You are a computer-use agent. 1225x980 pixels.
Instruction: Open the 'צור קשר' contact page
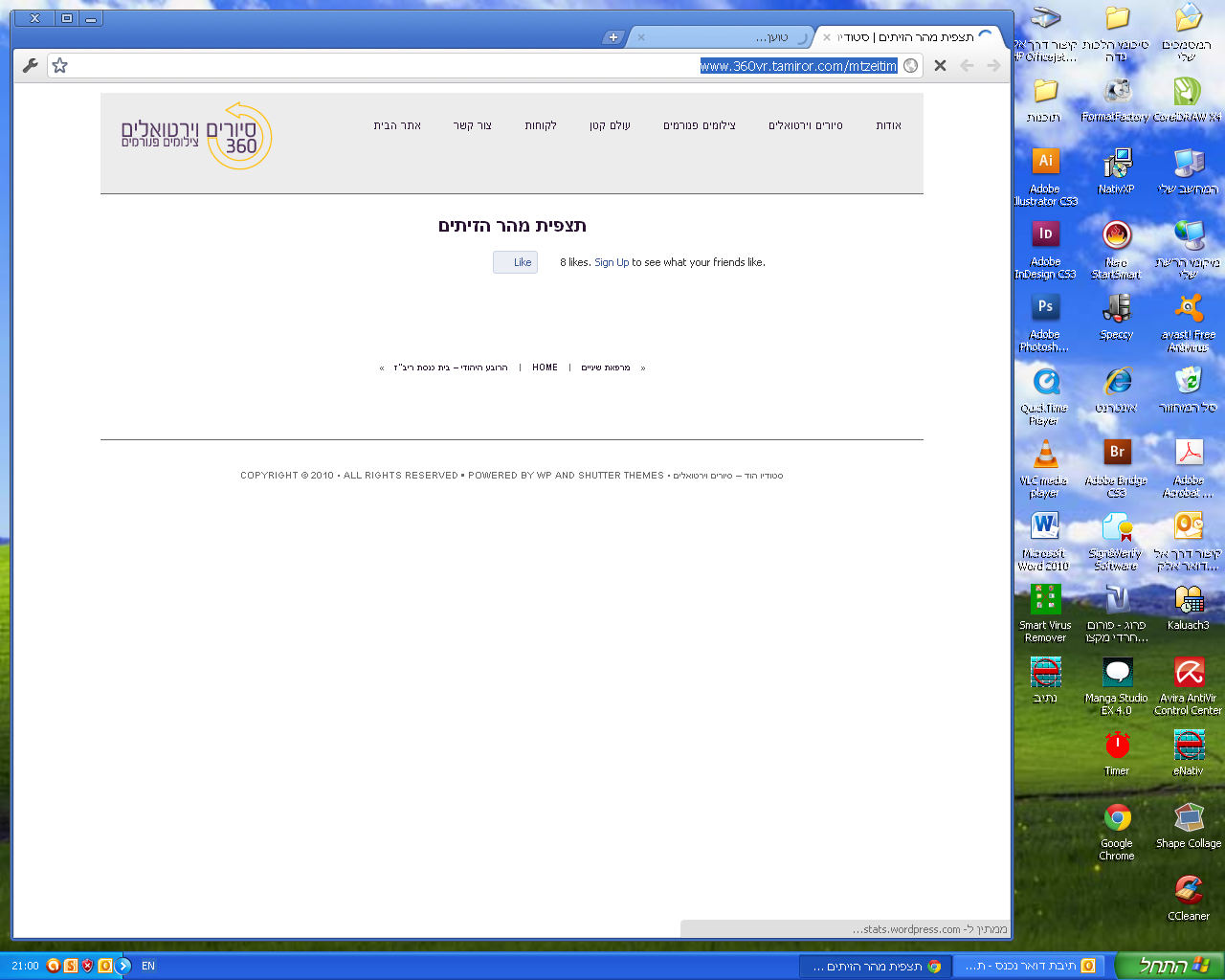(472, 125)
